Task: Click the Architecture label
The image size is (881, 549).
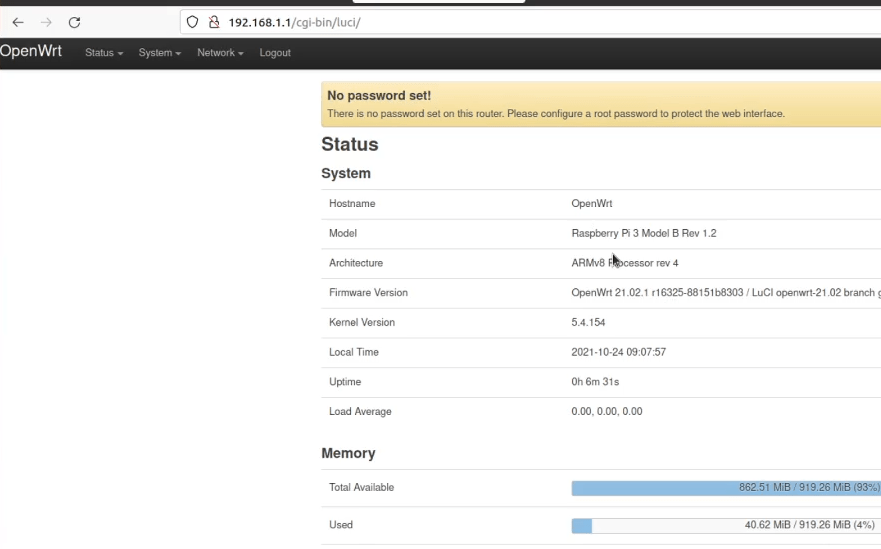Action: point(356,263)
